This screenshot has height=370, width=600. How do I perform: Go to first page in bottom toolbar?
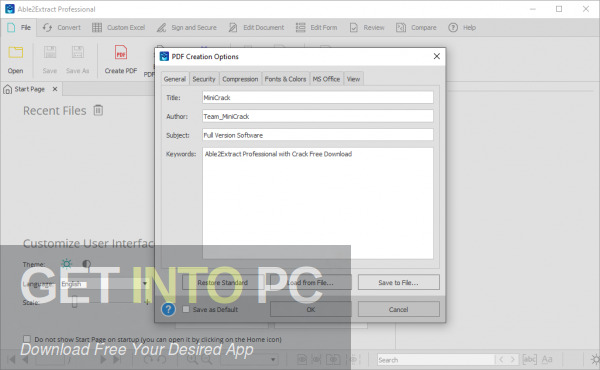(x=12, y=359)
